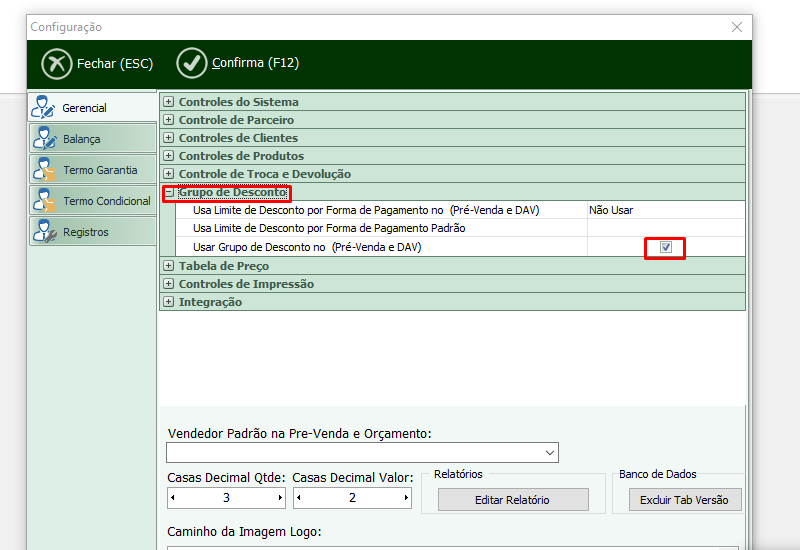Open the Balança sidebar icon
The width and height of the screenshot is (800, 550).
(x=44, y=138)
